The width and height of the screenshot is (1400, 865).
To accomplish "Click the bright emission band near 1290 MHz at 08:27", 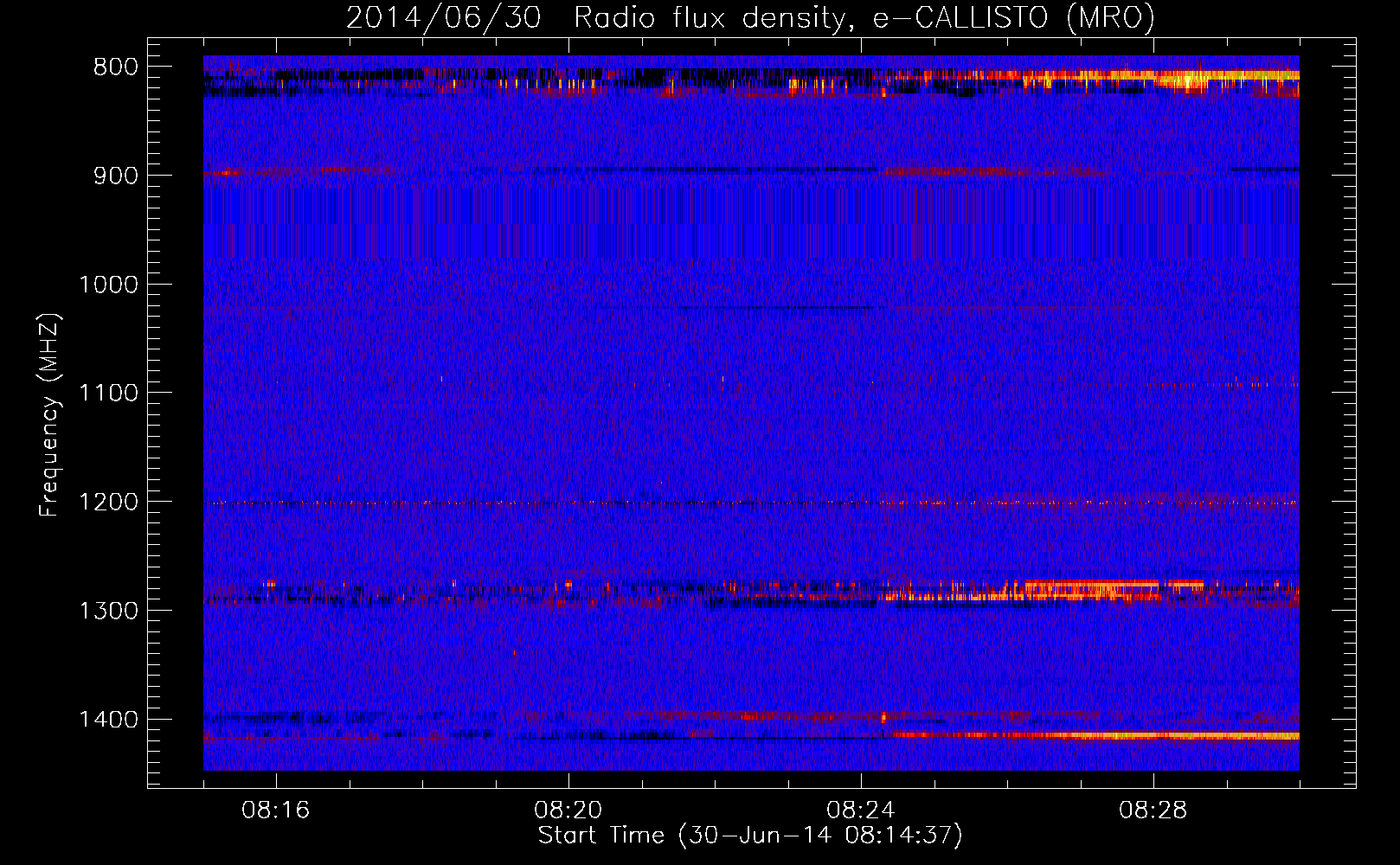I will [1090, 590].
